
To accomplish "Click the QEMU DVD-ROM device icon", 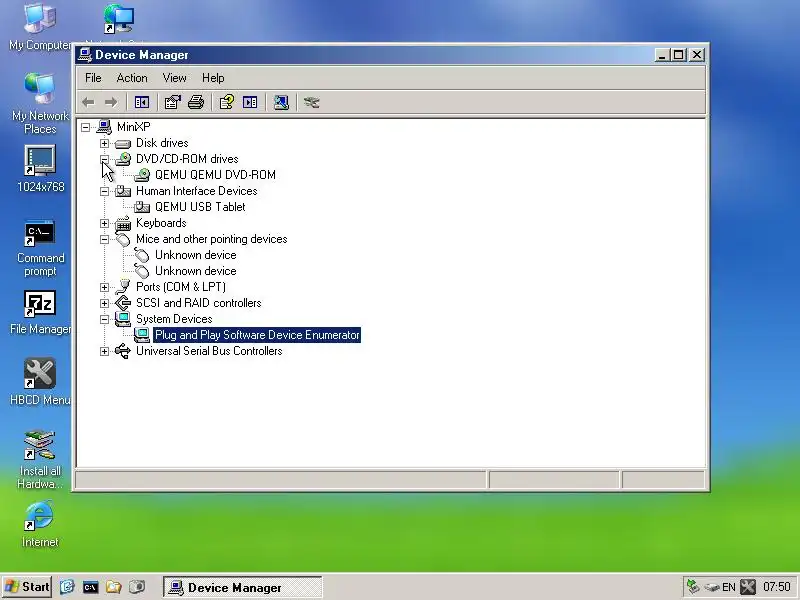I will click(142, 175).
